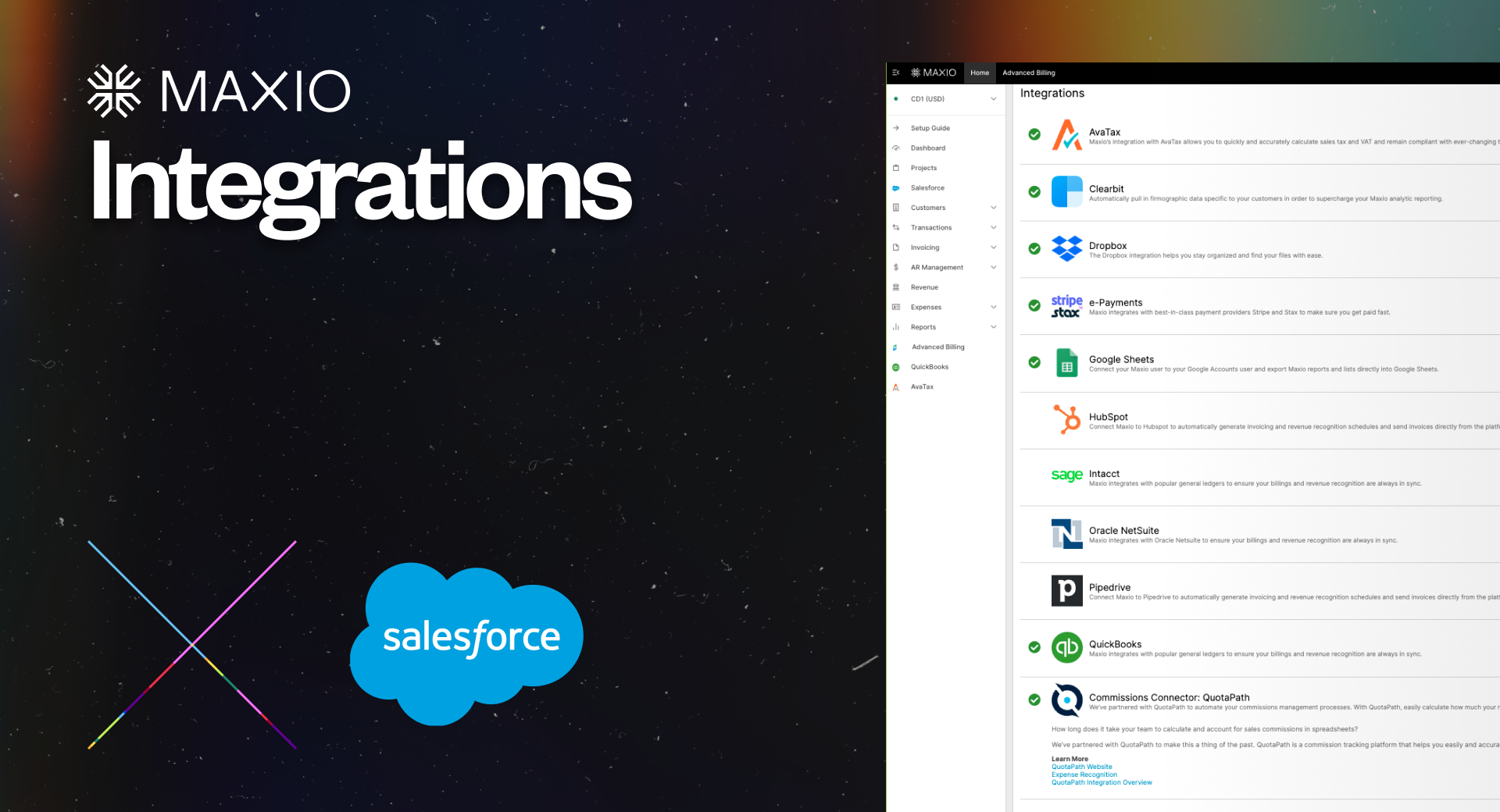Click the MAXIO logo in app header

click(x=934, y=73)
